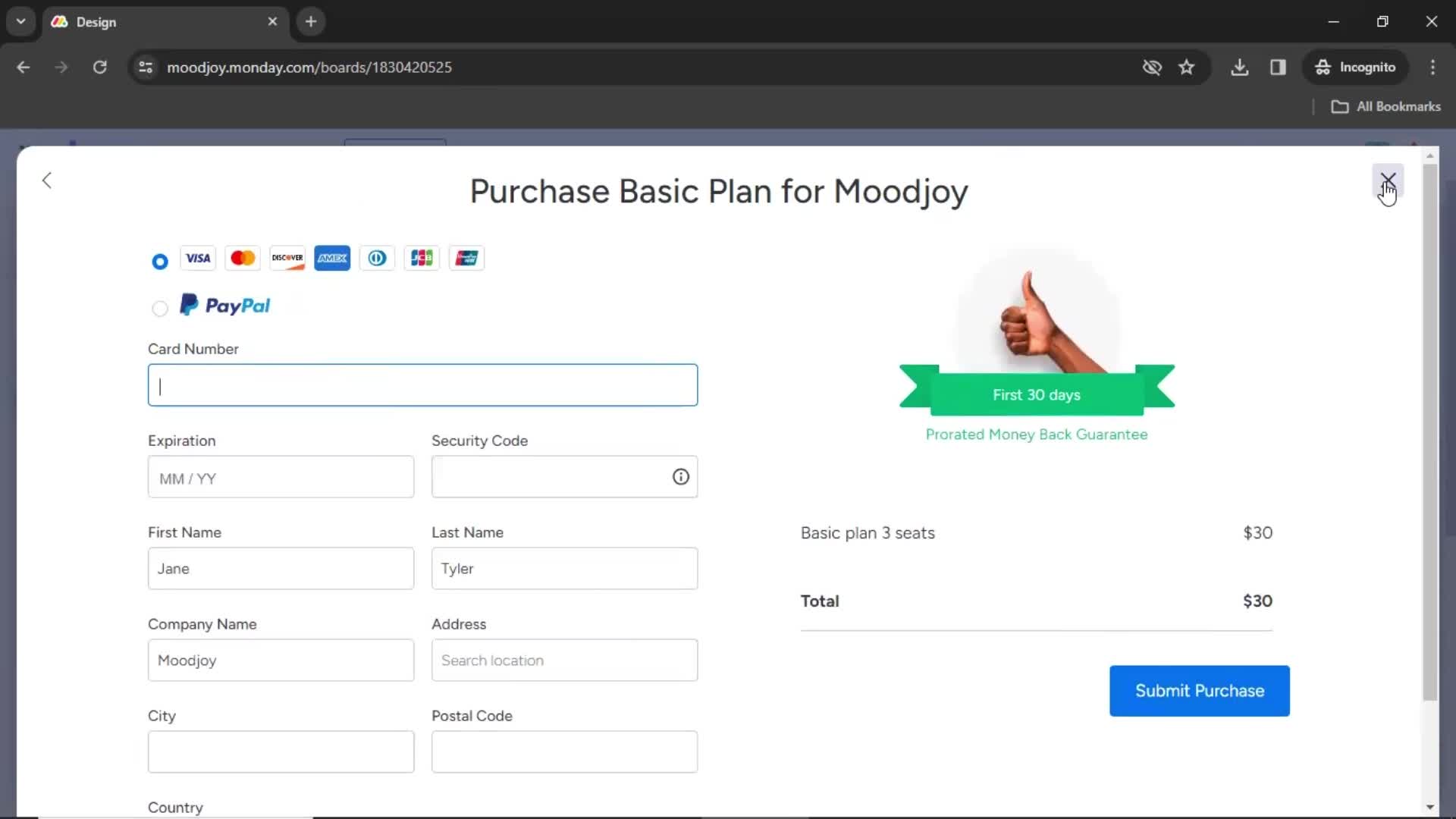Click the back navigation arrow
This screenshot has height=819, width=1456.
pyautogui.click(x=46, y=180)
